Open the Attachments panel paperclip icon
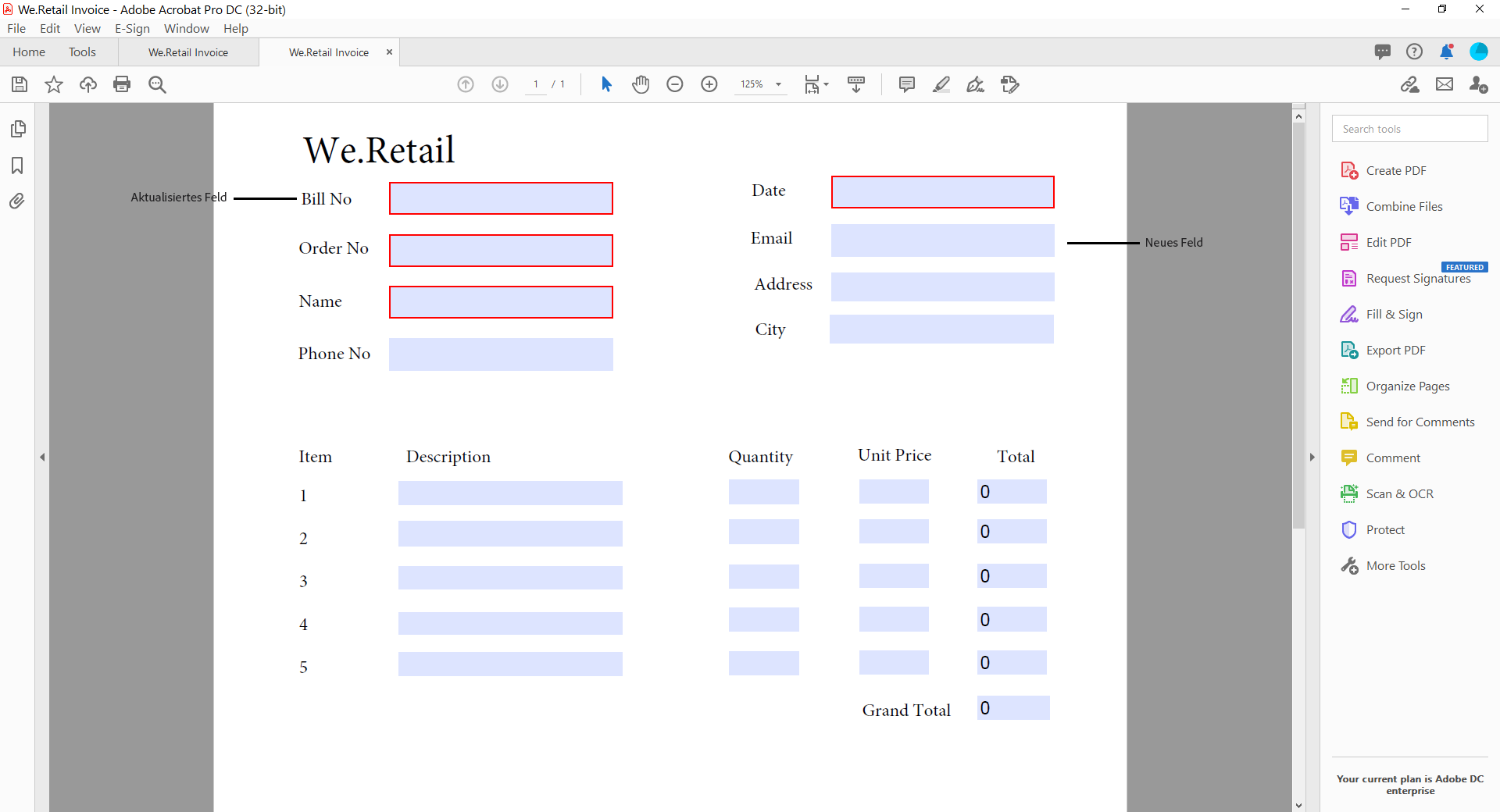 17,201
